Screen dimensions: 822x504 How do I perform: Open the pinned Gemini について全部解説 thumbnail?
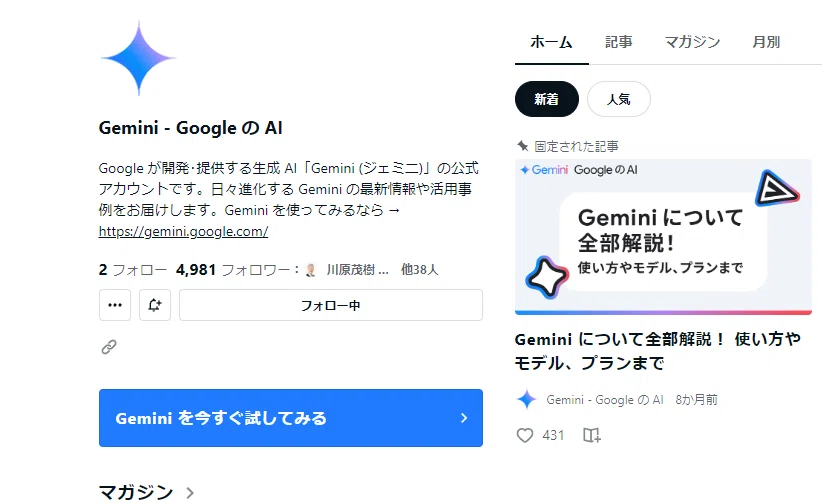pos(663,237)
